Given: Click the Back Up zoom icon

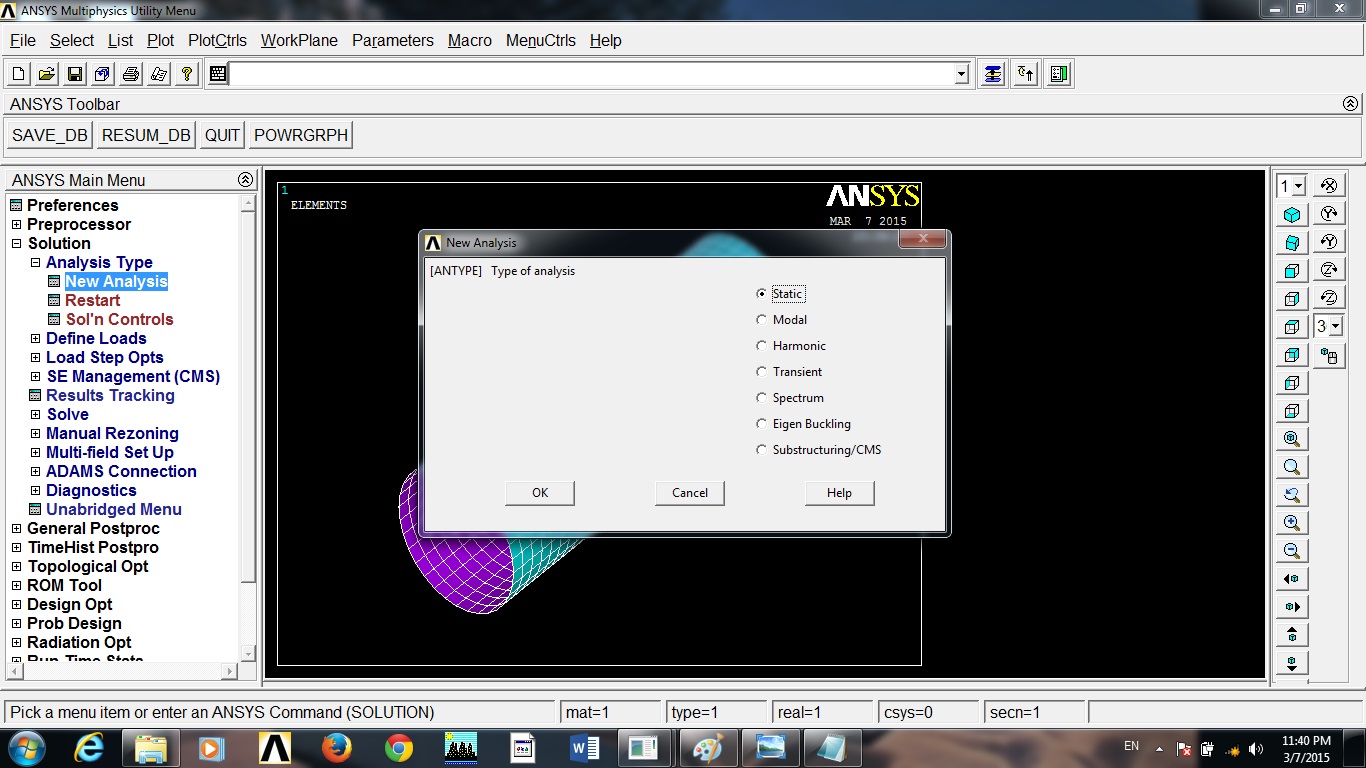Looking at the screenshot, I should [x=1292, y=495].
